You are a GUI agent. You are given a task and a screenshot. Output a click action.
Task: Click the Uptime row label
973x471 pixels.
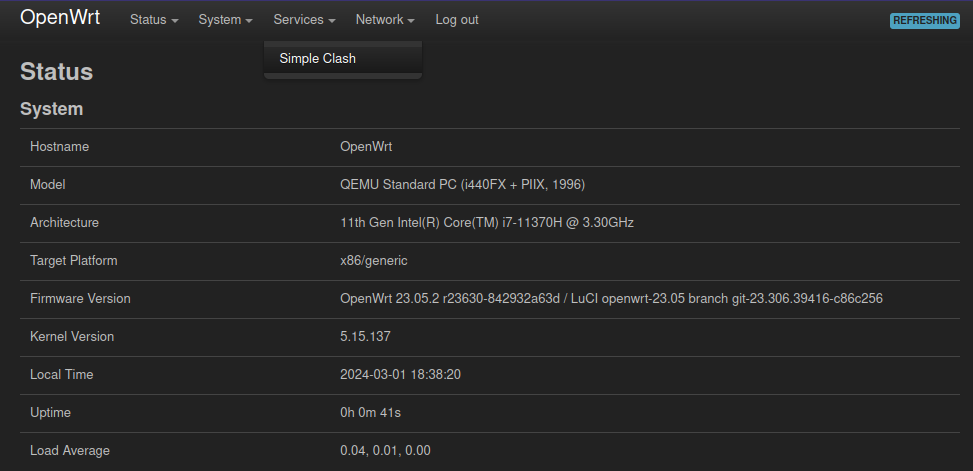[50, 413]
